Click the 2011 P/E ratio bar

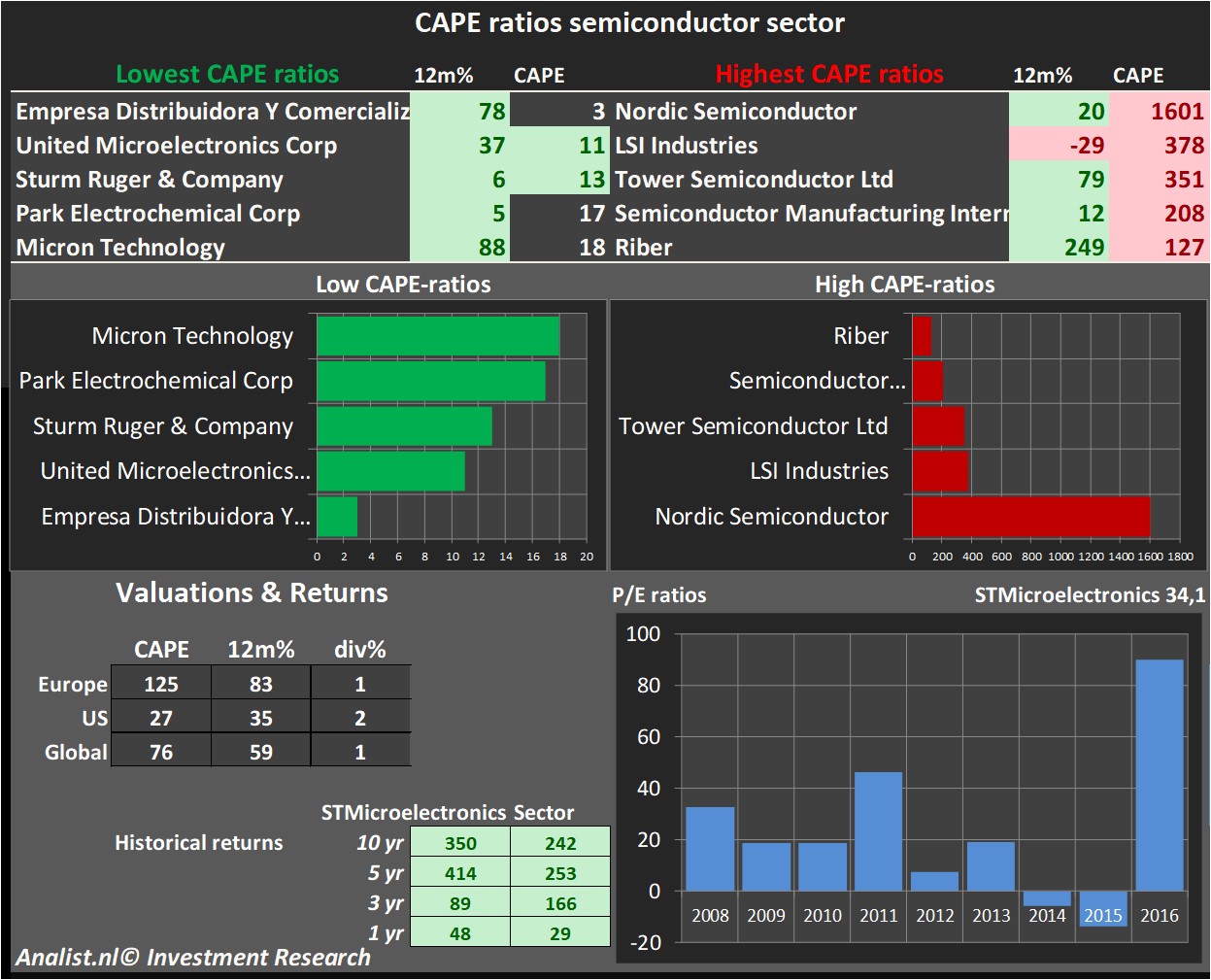(x=878, y=830)
